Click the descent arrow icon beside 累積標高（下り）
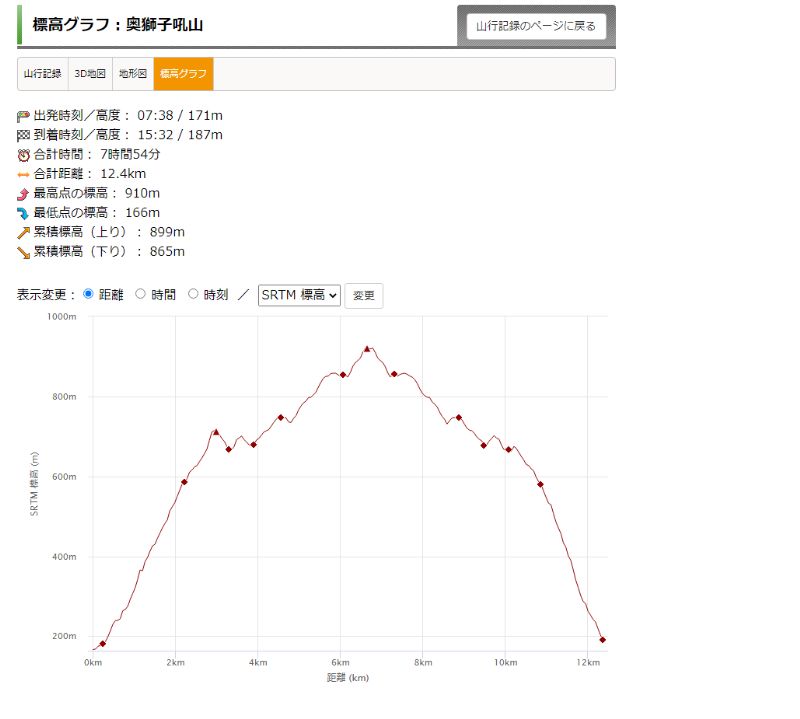The width and height of the screenshot is (800, 719). pyautogui.click(x=24, y=252)
